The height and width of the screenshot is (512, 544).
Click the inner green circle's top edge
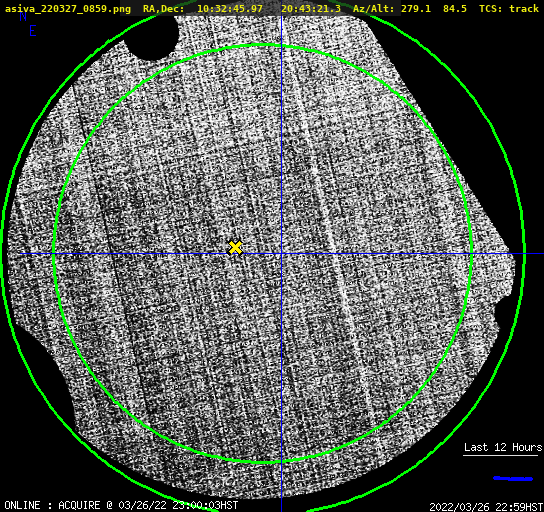[x=263, y=45]
